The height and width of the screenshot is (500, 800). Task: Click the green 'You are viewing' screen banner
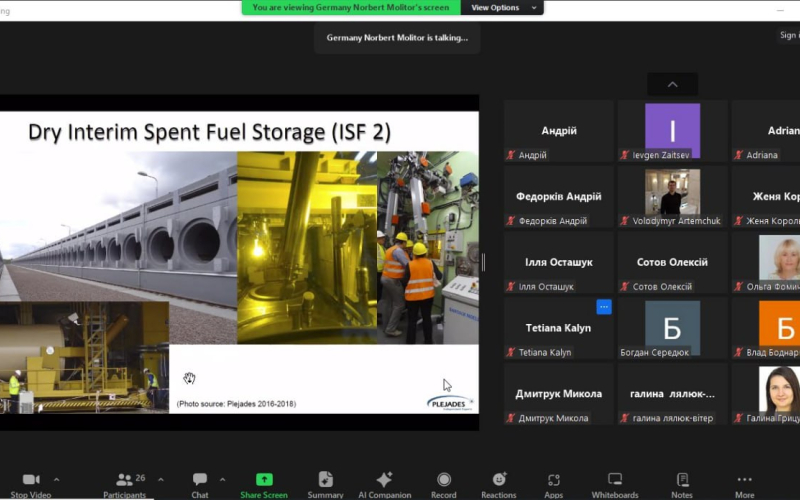point(351,8)
